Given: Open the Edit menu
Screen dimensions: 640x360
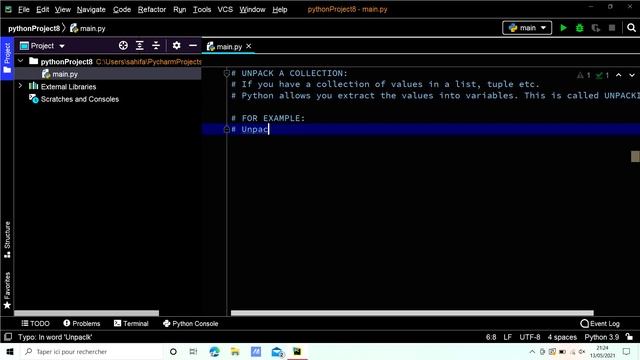Looking at the screenshot, I should coord(42,9).
